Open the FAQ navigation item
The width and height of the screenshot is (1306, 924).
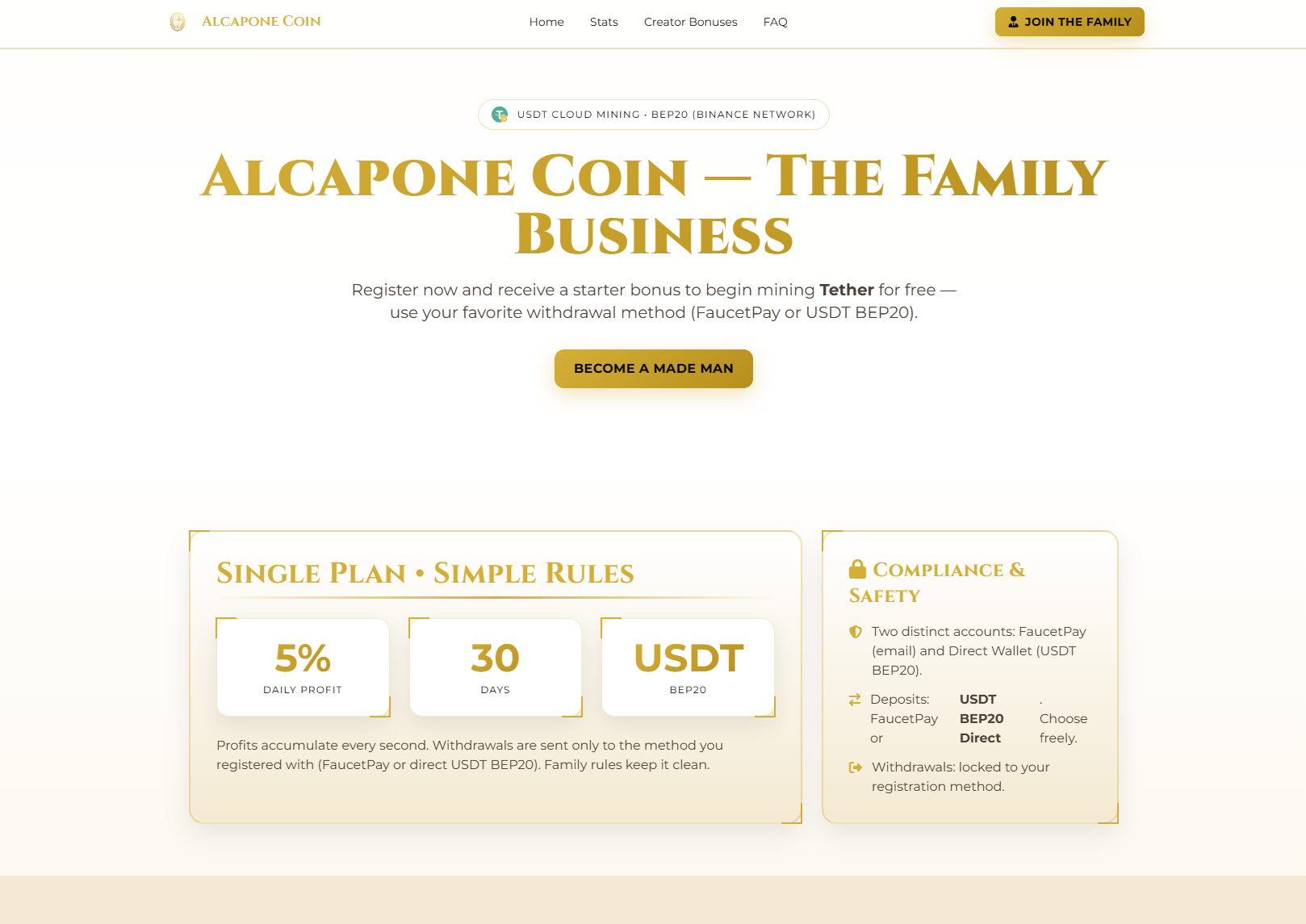775,22
